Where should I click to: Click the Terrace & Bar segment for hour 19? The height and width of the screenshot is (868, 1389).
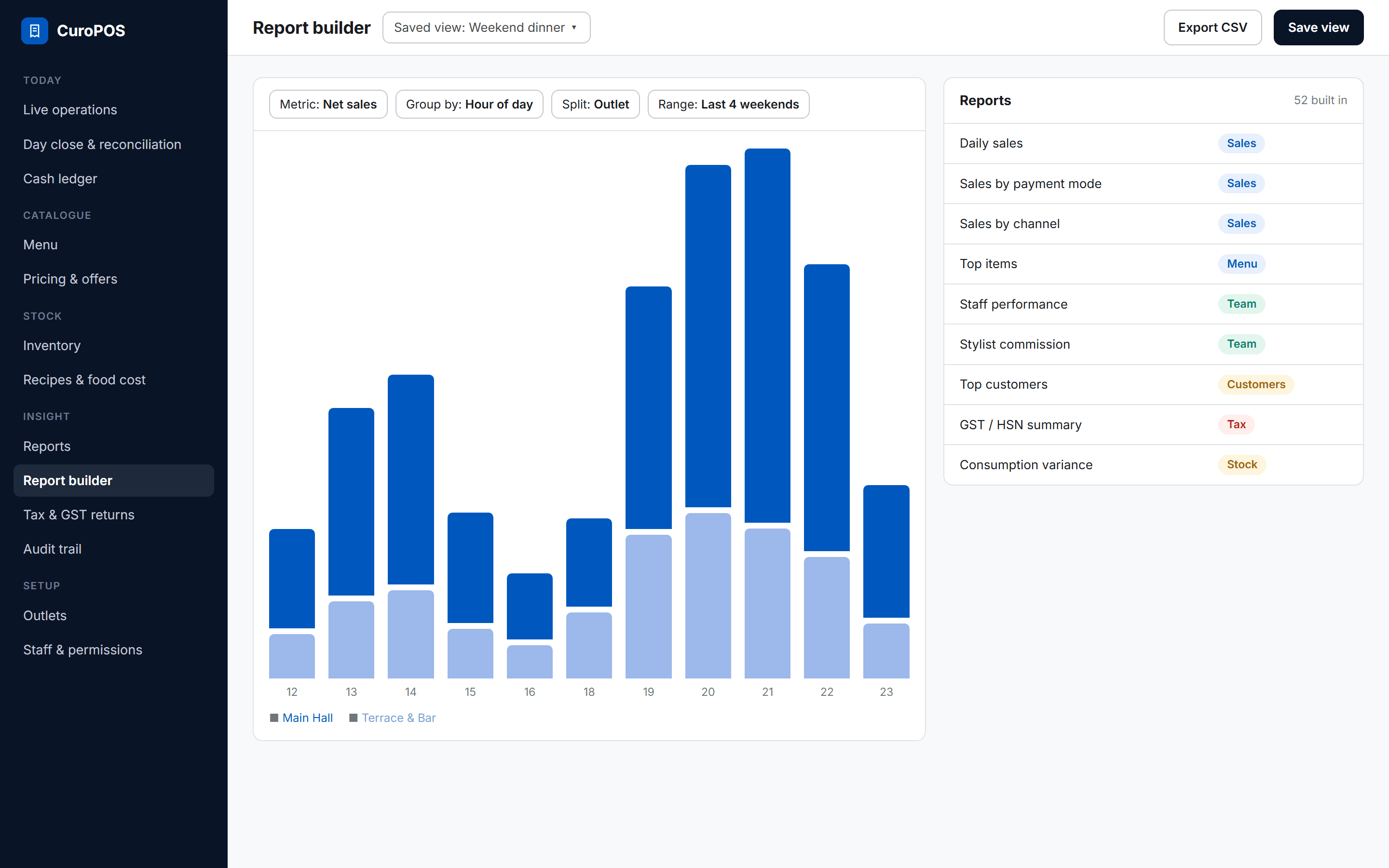[x=648, y=606]
